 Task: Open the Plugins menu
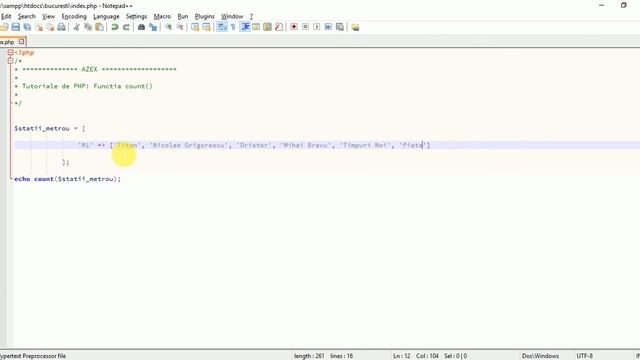click(204, 16)
